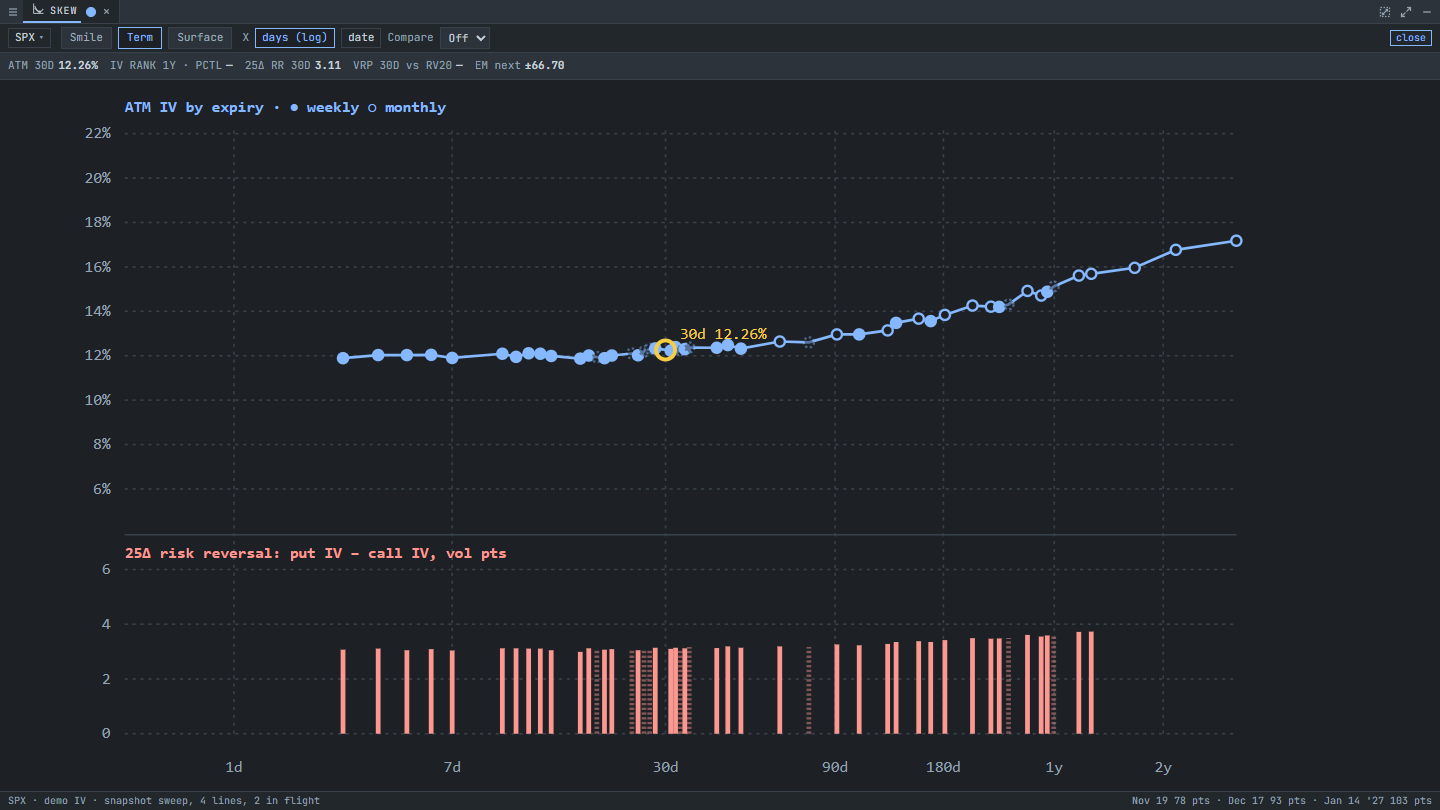Click the '30d 12.26%' chart label
The image size is (1440, 810).
pyautogui.click(x=723, y=334)
